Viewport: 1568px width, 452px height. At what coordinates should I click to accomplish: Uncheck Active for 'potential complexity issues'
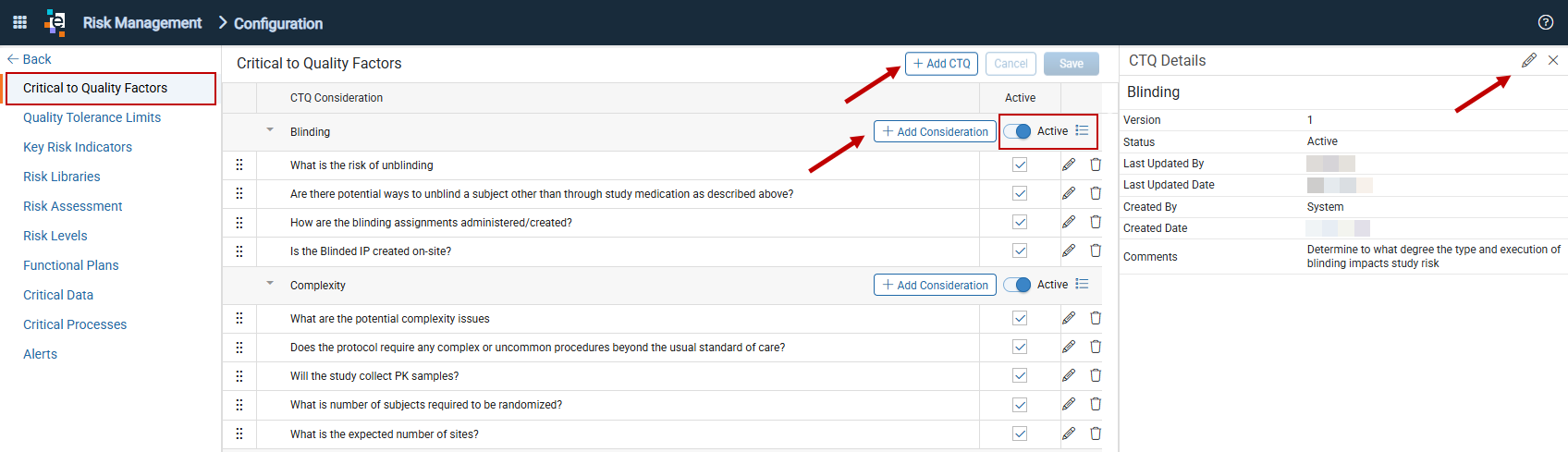coord(1020,318)
